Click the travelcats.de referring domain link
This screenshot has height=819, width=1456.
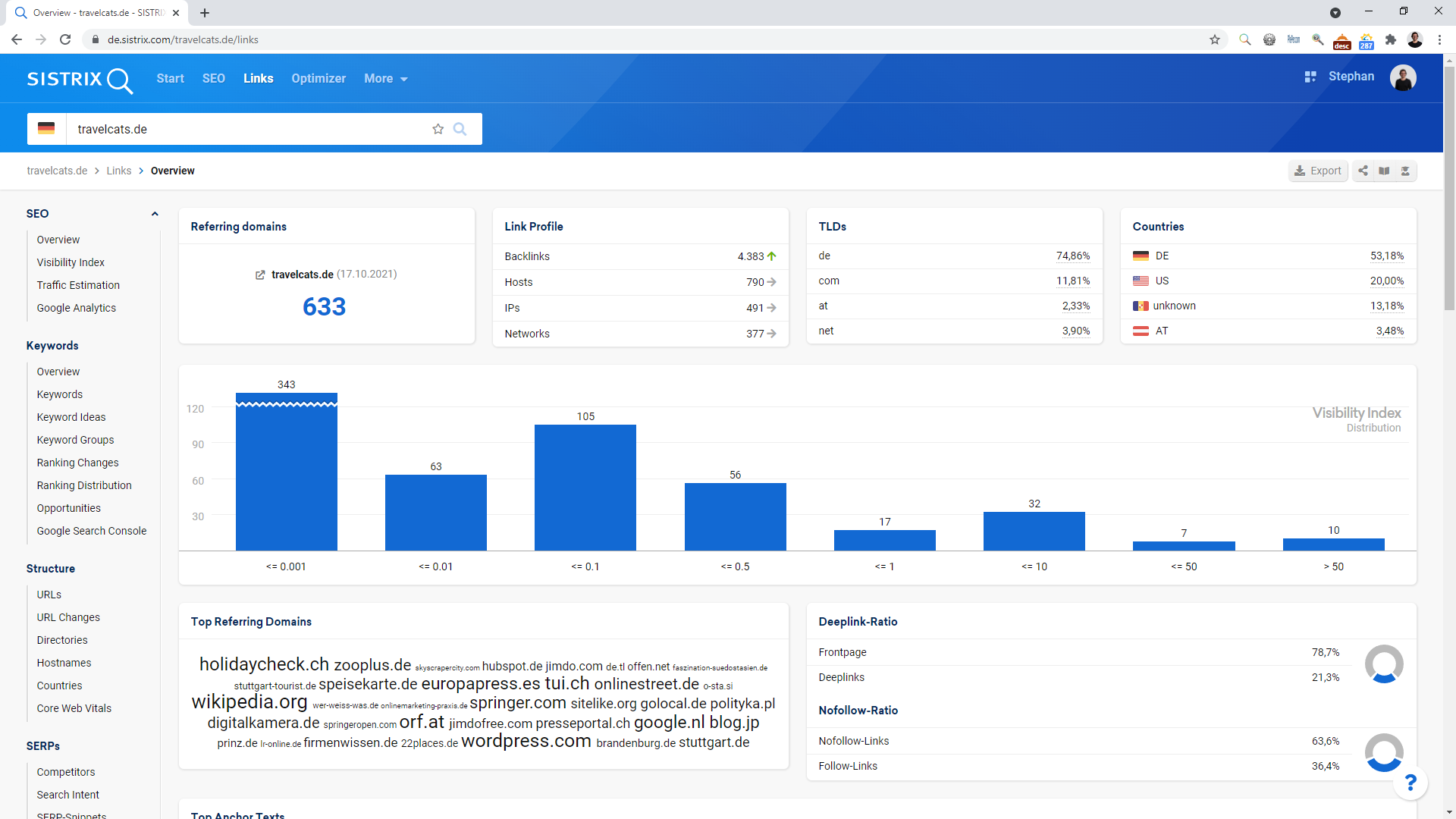(x=302, y=274)
